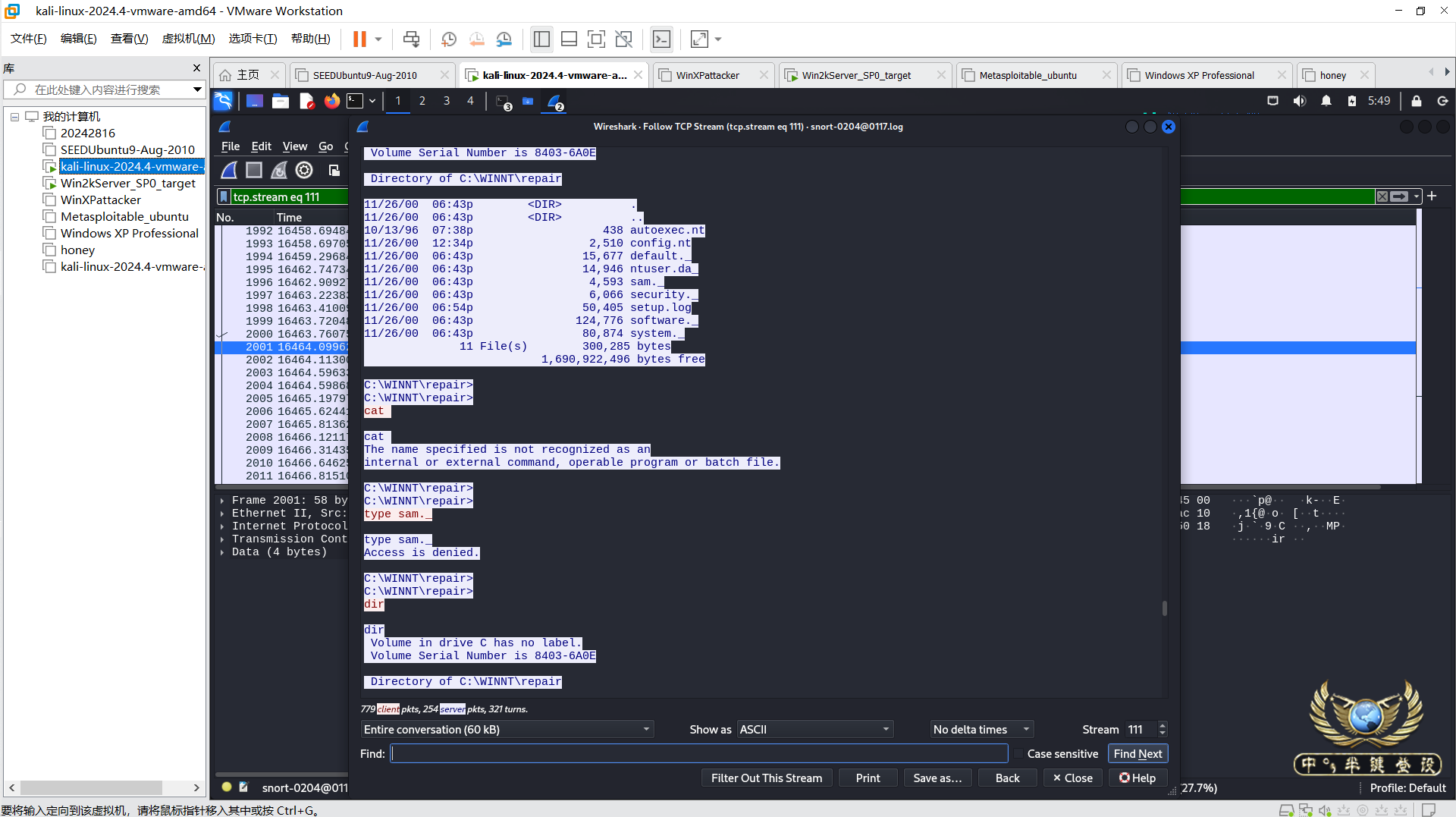Click the Wireshark stop capture square icon
Viewport: 1456px width, 817px height.
(254, 171)
